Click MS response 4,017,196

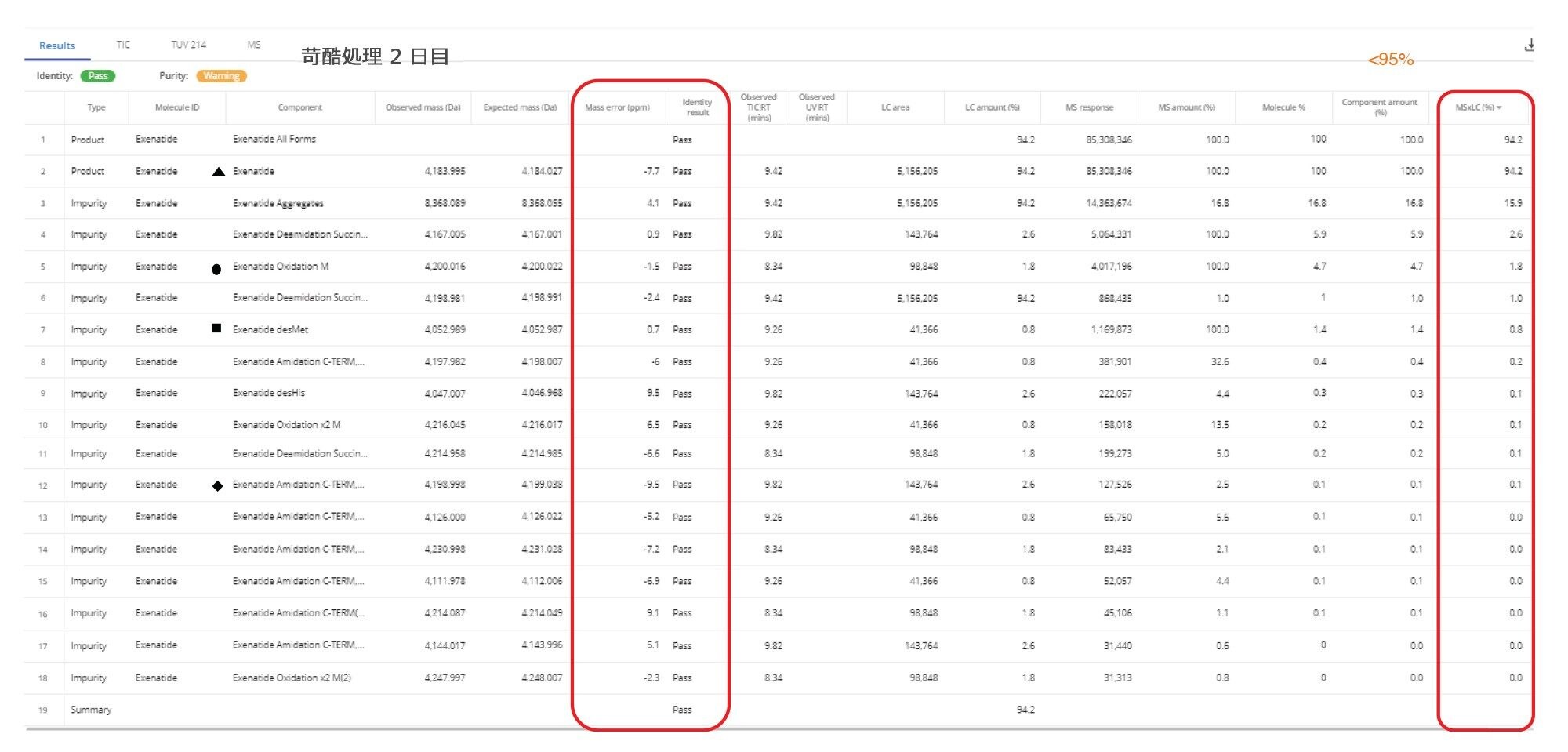1111,267
